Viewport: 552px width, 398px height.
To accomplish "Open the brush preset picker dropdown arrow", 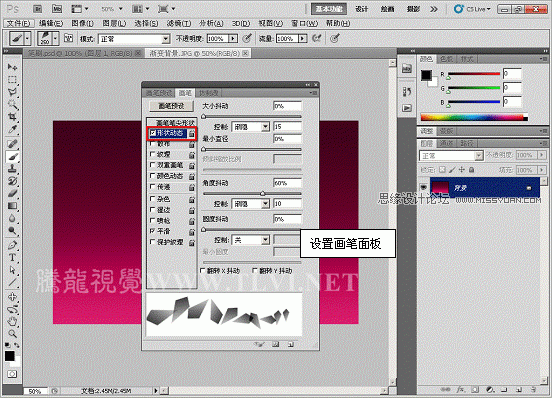I will pyautogui.click(x=56, y=38).
